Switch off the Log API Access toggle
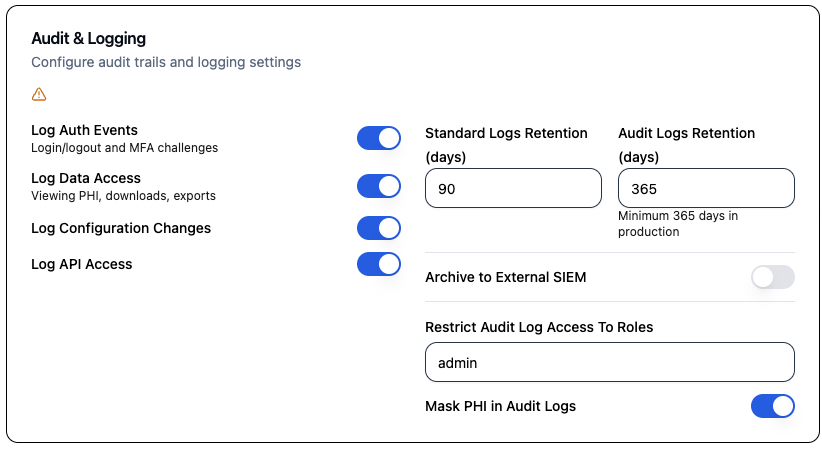The image size is (822, 449). point(378,264)
